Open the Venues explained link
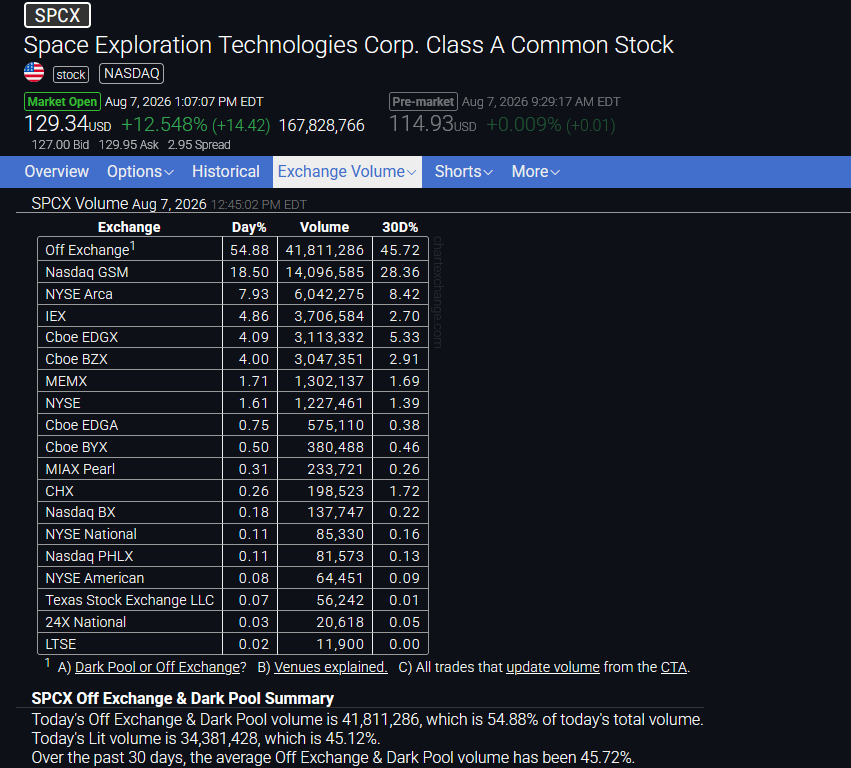Image resolution: width=851 pixels, height=768 pixels. (x=331, y=667)
